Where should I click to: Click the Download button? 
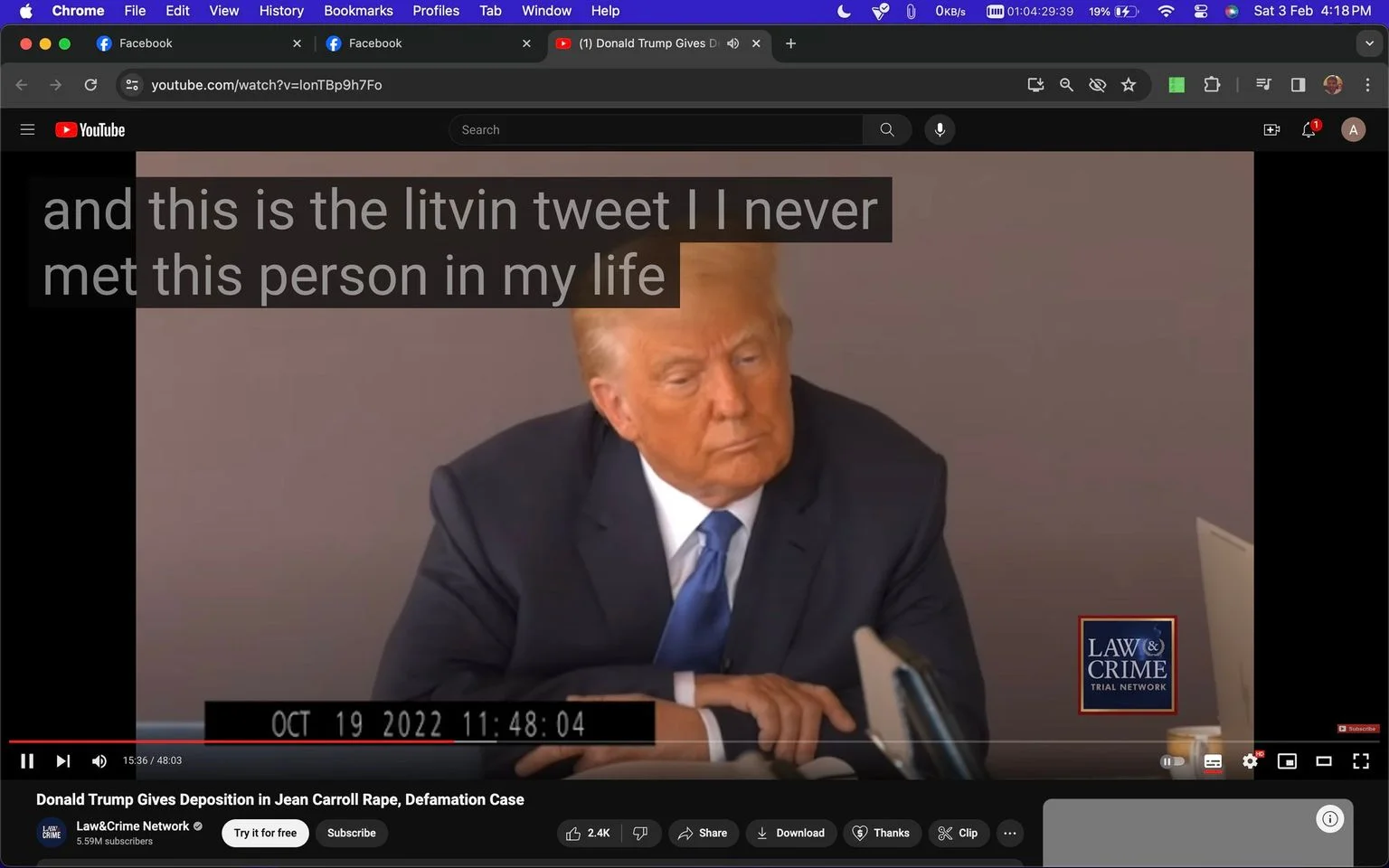790,833
